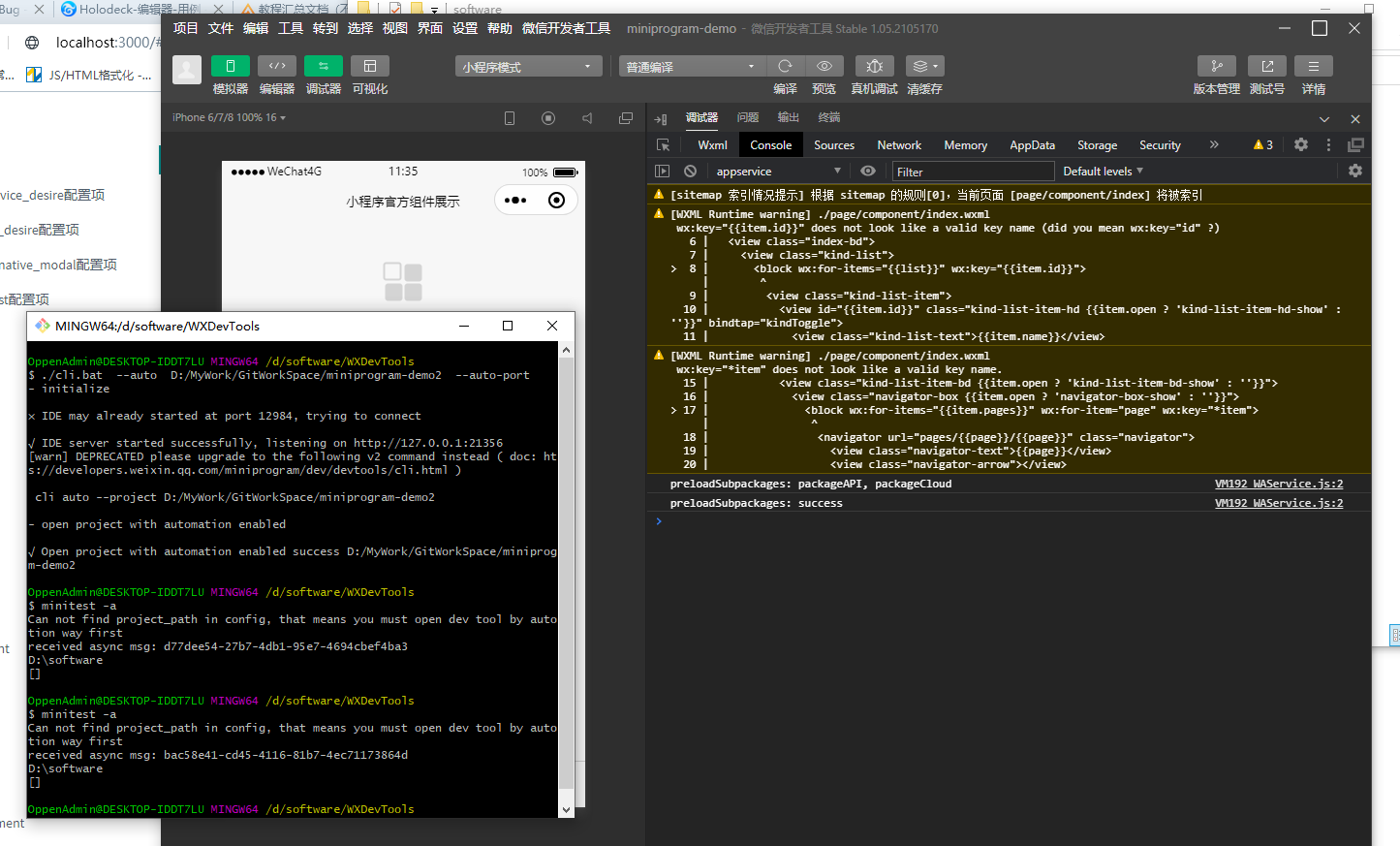Viewport: 1400px width, 846px height.
Task: Switch to the 输出 output tab
Action: tap(789, 118)
